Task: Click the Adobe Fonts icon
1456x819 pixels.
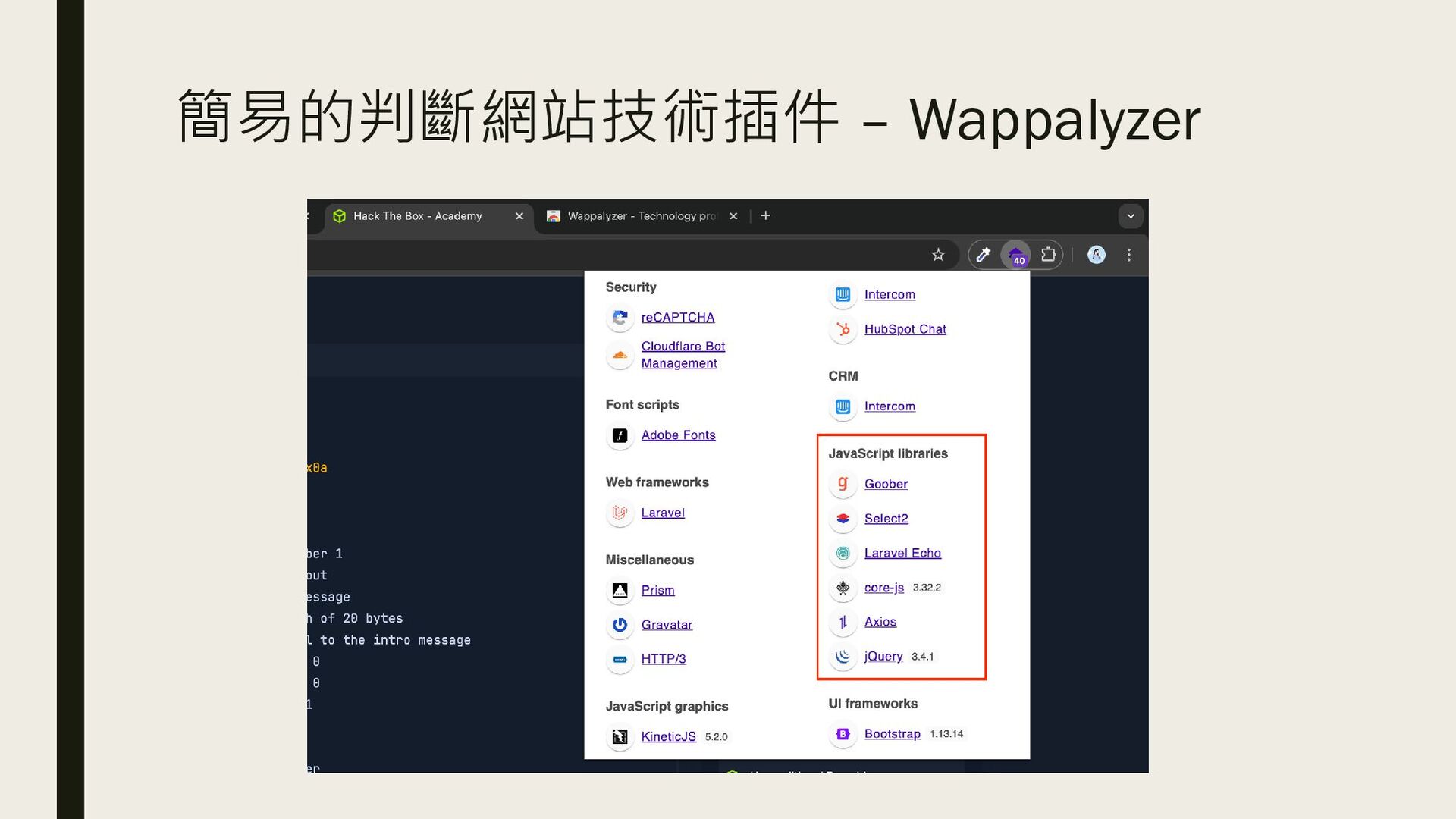Action: point(620,435)
